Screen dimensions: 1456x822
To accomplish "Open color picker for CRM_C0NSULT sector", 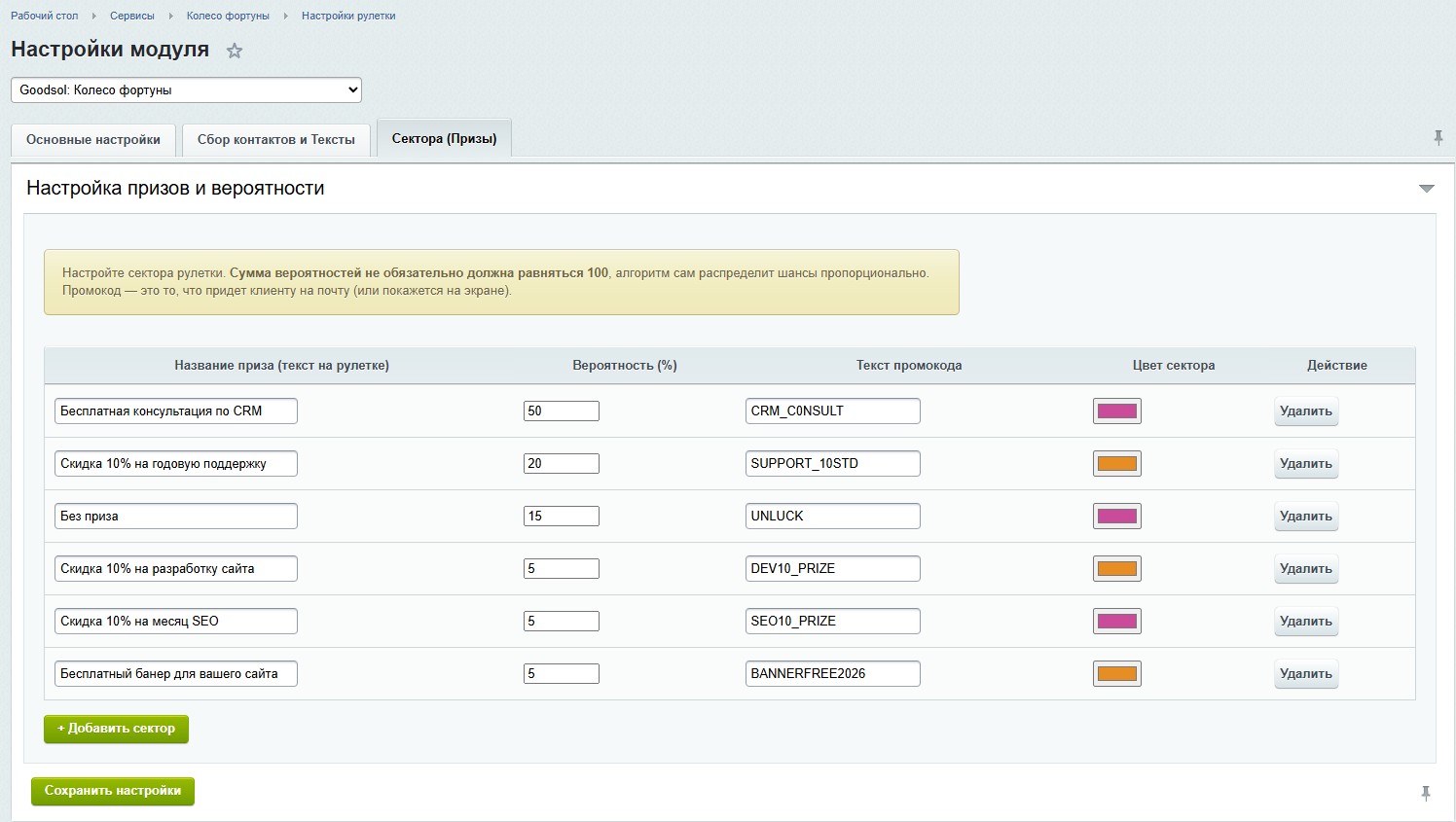I will 1117,411.
